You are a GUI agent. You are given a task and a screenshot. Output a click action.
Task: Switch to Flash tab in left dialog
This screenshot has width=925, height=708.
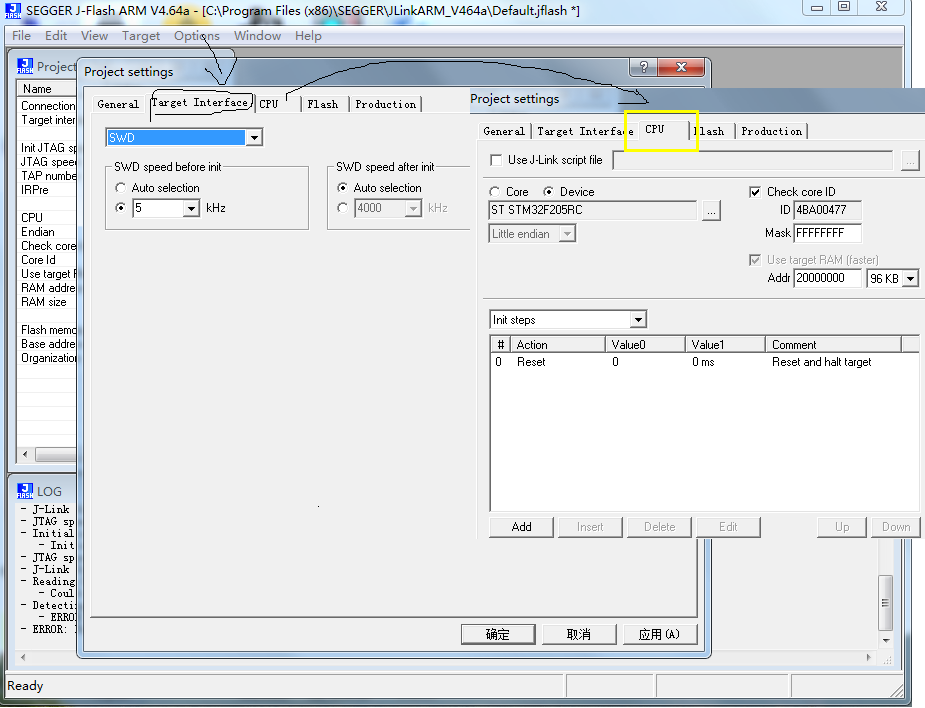tap(323, 104)
